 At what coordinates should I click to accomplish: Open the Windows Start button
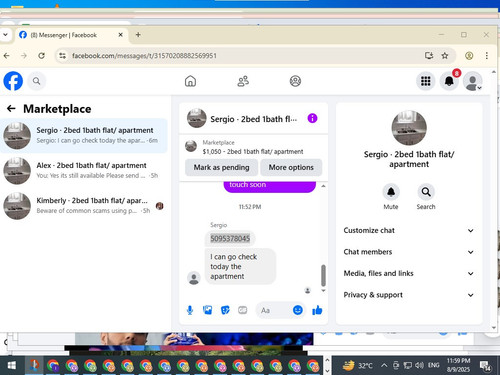(12, 366)
